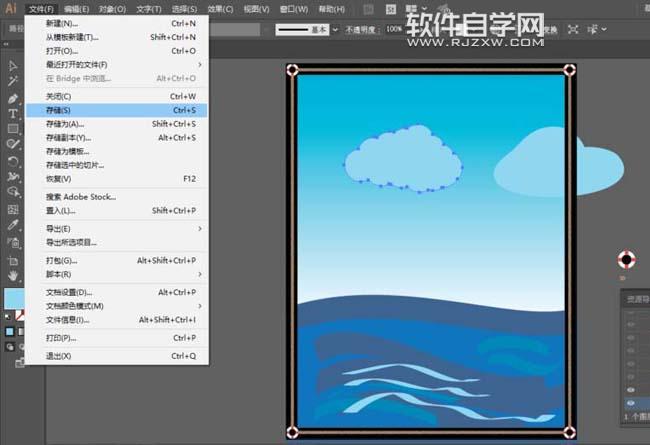Choose Save (存储) from File menu
Screen dimensions: 650x445
click(x=58, y=110)
